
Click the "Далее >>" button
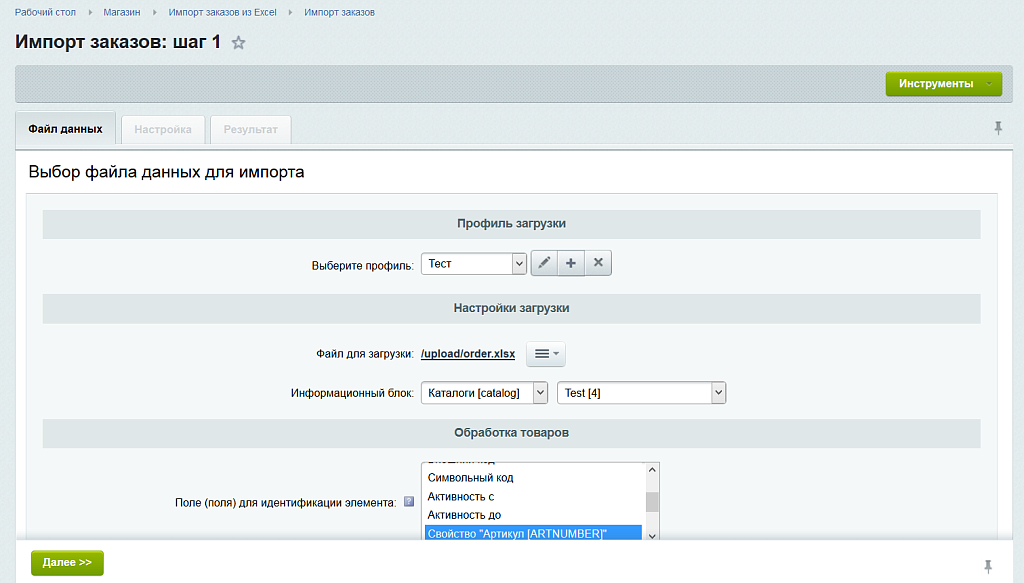pyautogui.click(x=67, y=563)
